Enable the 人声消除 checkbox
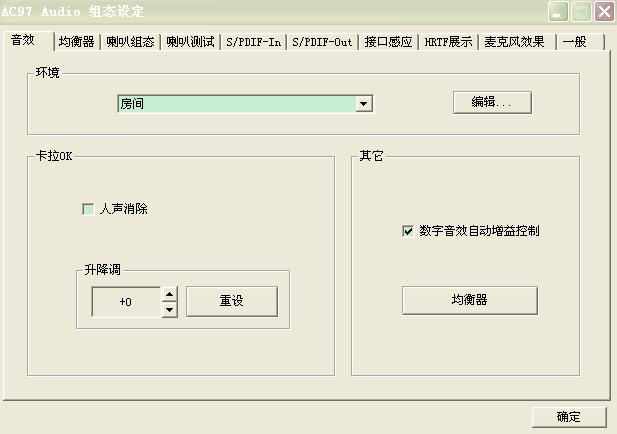Image resolution: width=617 pixels, height=434 pixels. (x=88, y=209)
